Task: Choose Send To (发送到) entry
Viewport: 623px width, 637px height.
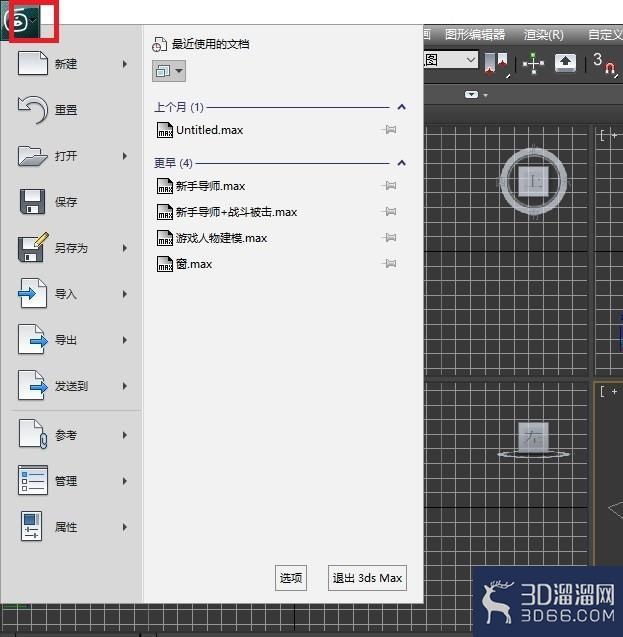Action: coord(71,386)
